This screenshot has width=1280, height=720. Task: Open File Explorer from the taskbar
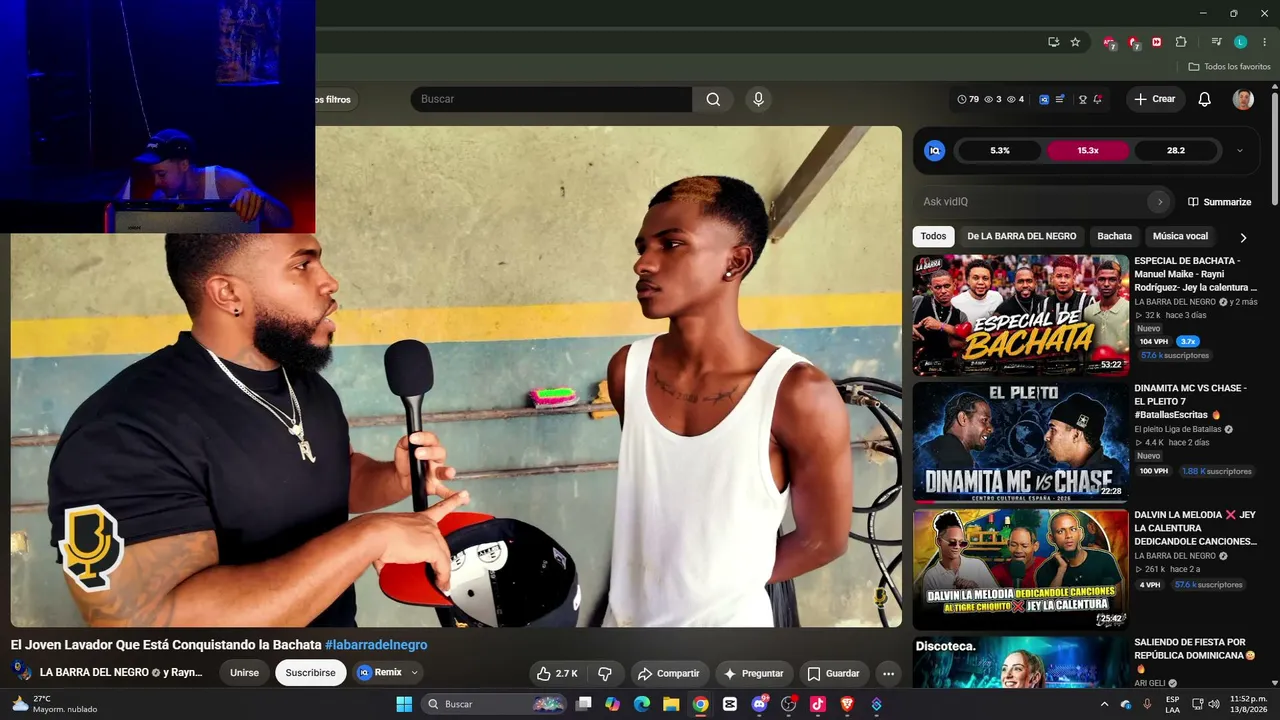coord(671,704)
